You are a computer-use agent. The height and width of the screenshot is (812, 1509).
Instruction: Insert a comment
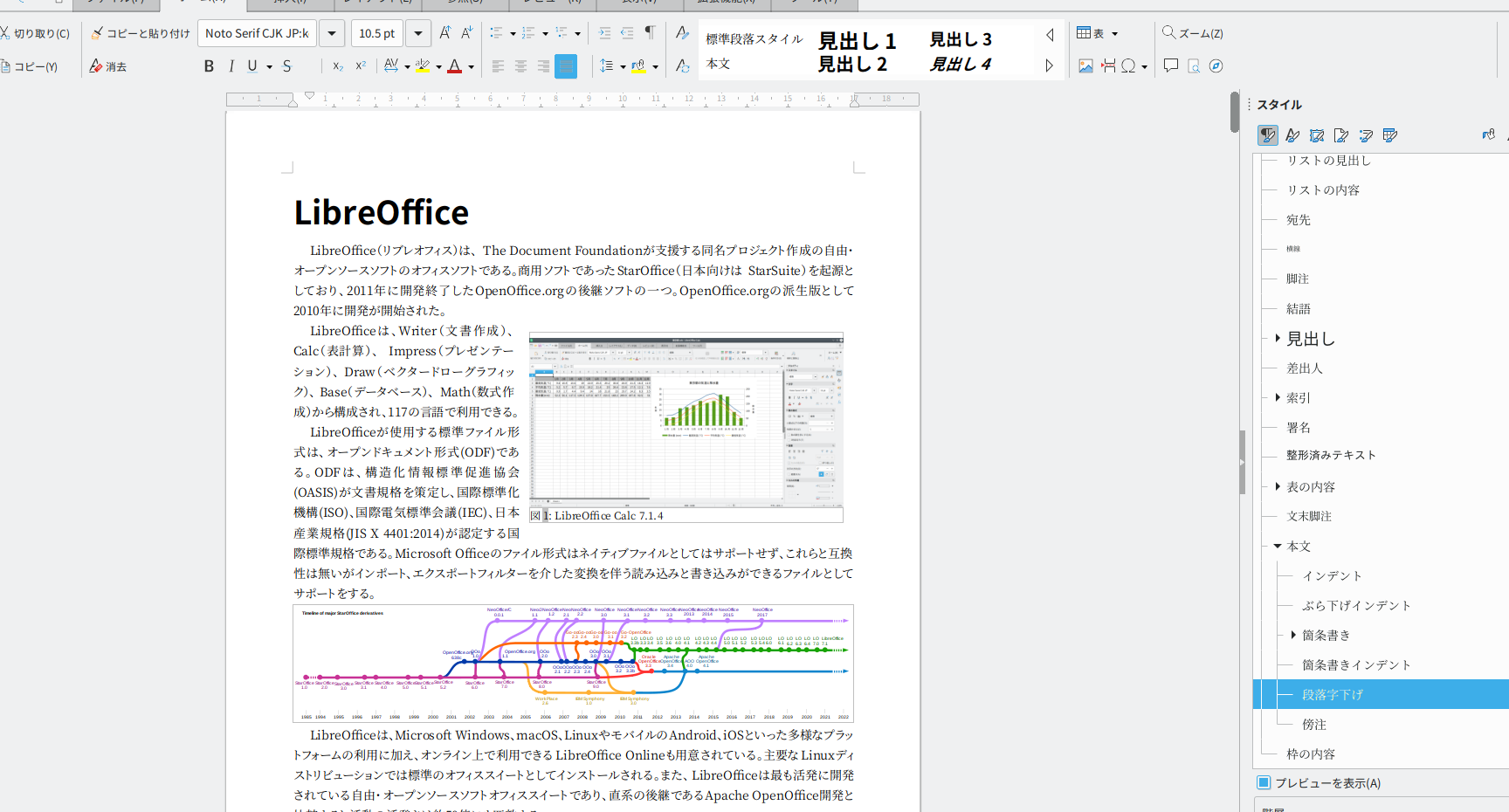tap(1171, 66)
